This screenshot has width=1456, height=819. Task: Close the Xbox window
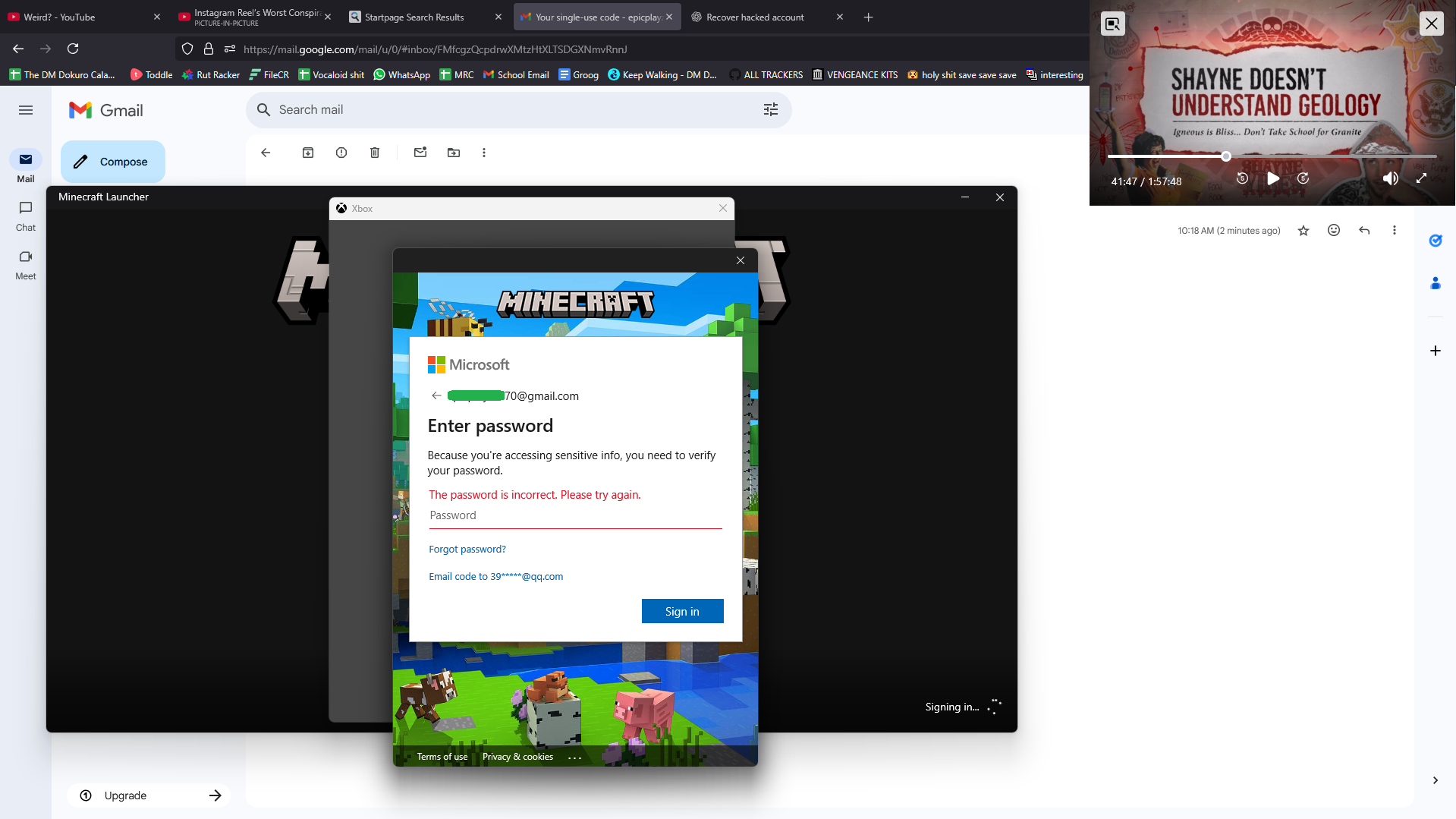point(723,208)
